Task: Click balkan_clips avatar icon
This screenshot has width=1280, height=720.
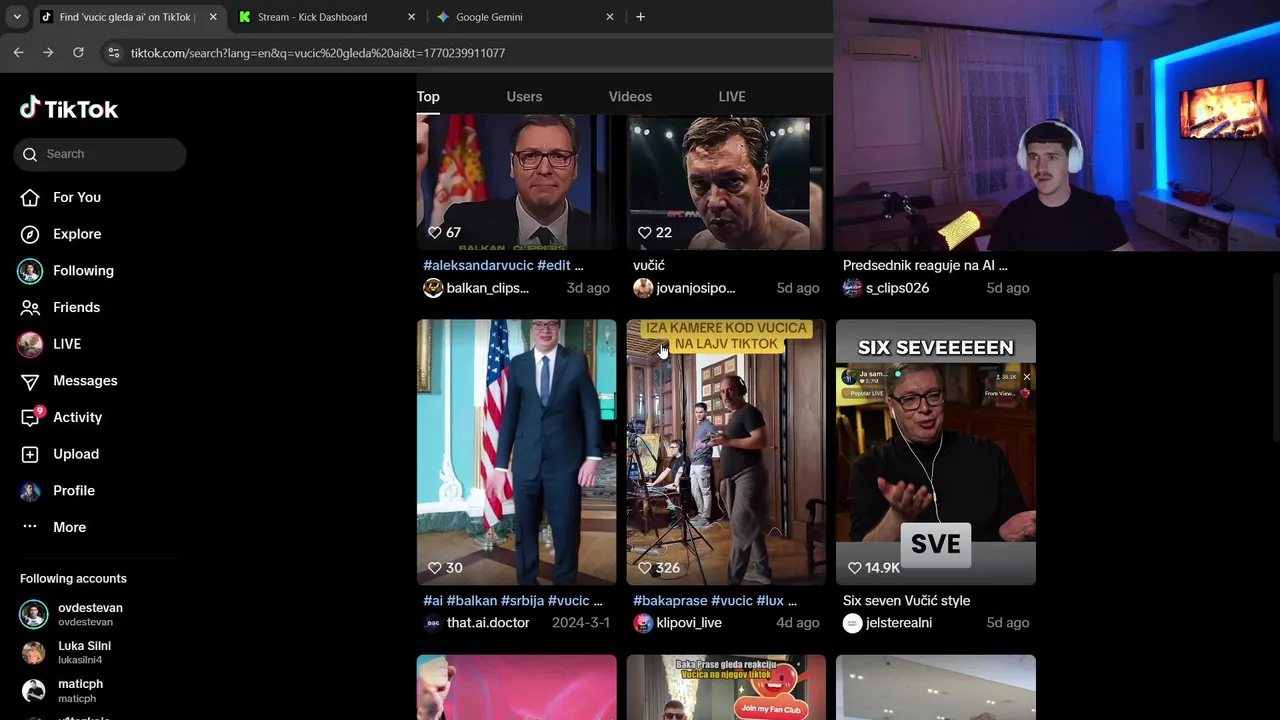Action: coord(433,288)
